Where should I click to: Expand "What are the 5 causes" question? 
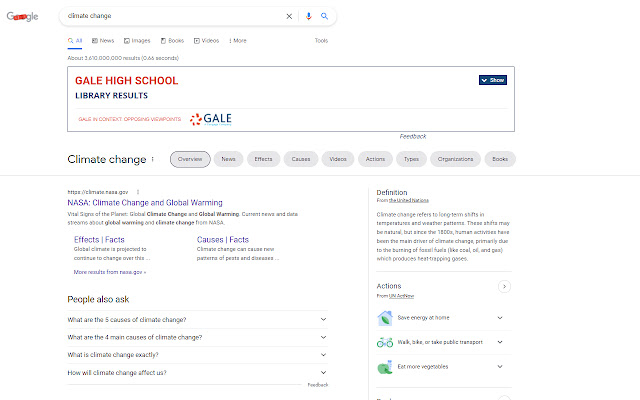click(x=323, y=319)
